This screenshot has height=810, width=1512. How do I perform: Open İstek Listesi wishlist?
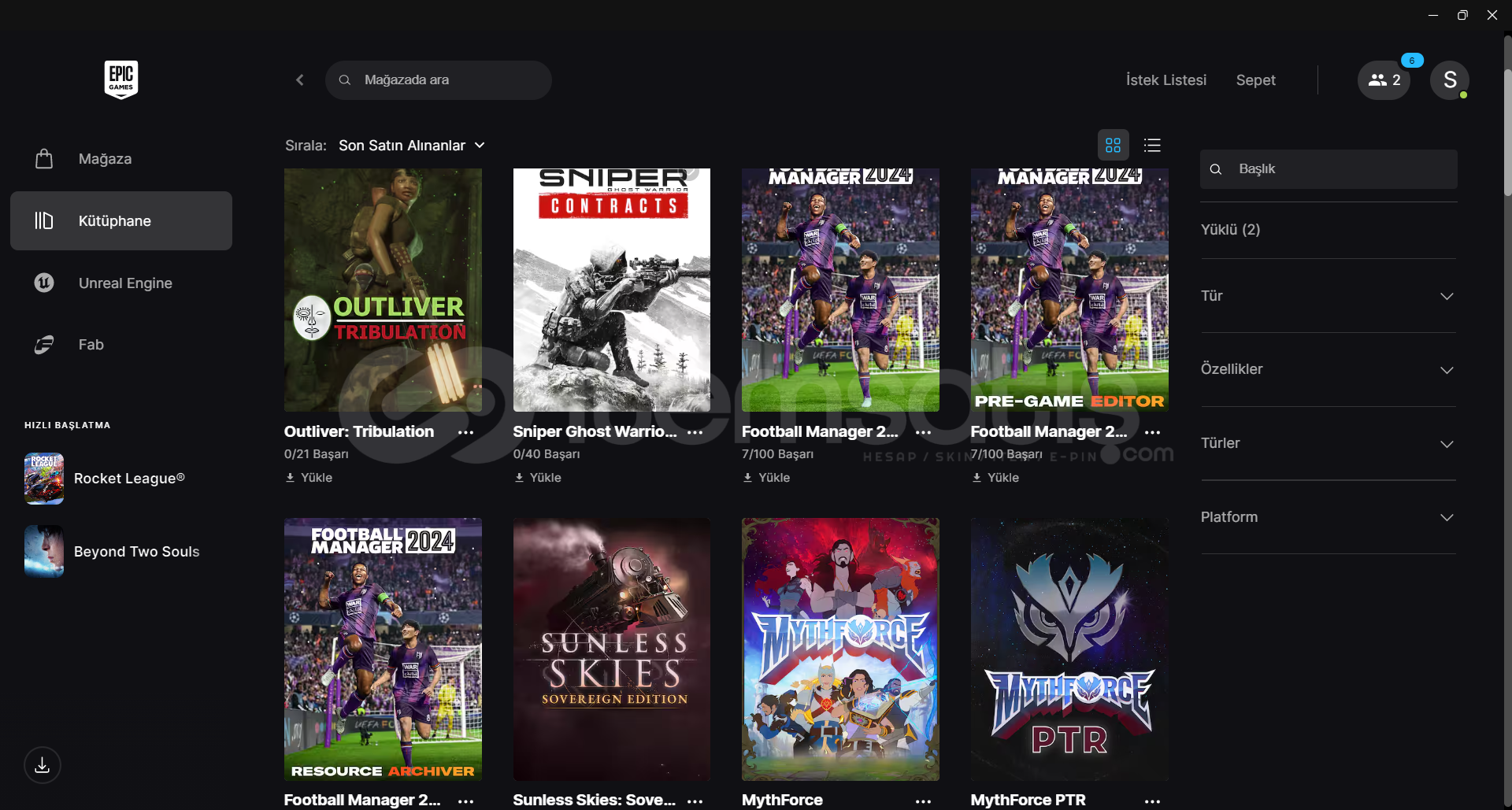coord(1166,80)
